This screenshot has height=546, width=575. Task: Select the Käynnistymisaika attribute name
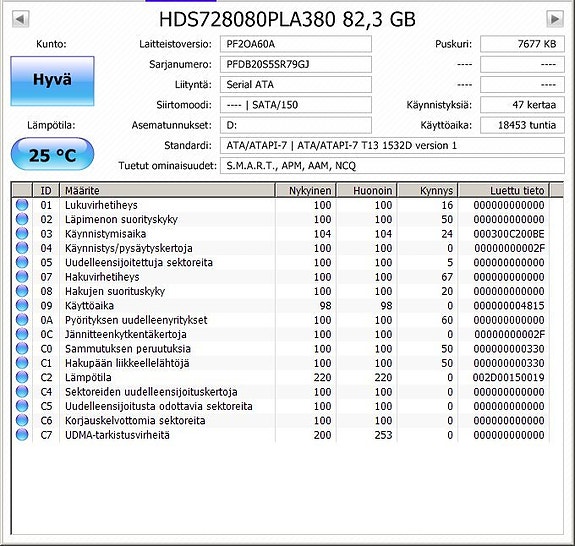106,234
